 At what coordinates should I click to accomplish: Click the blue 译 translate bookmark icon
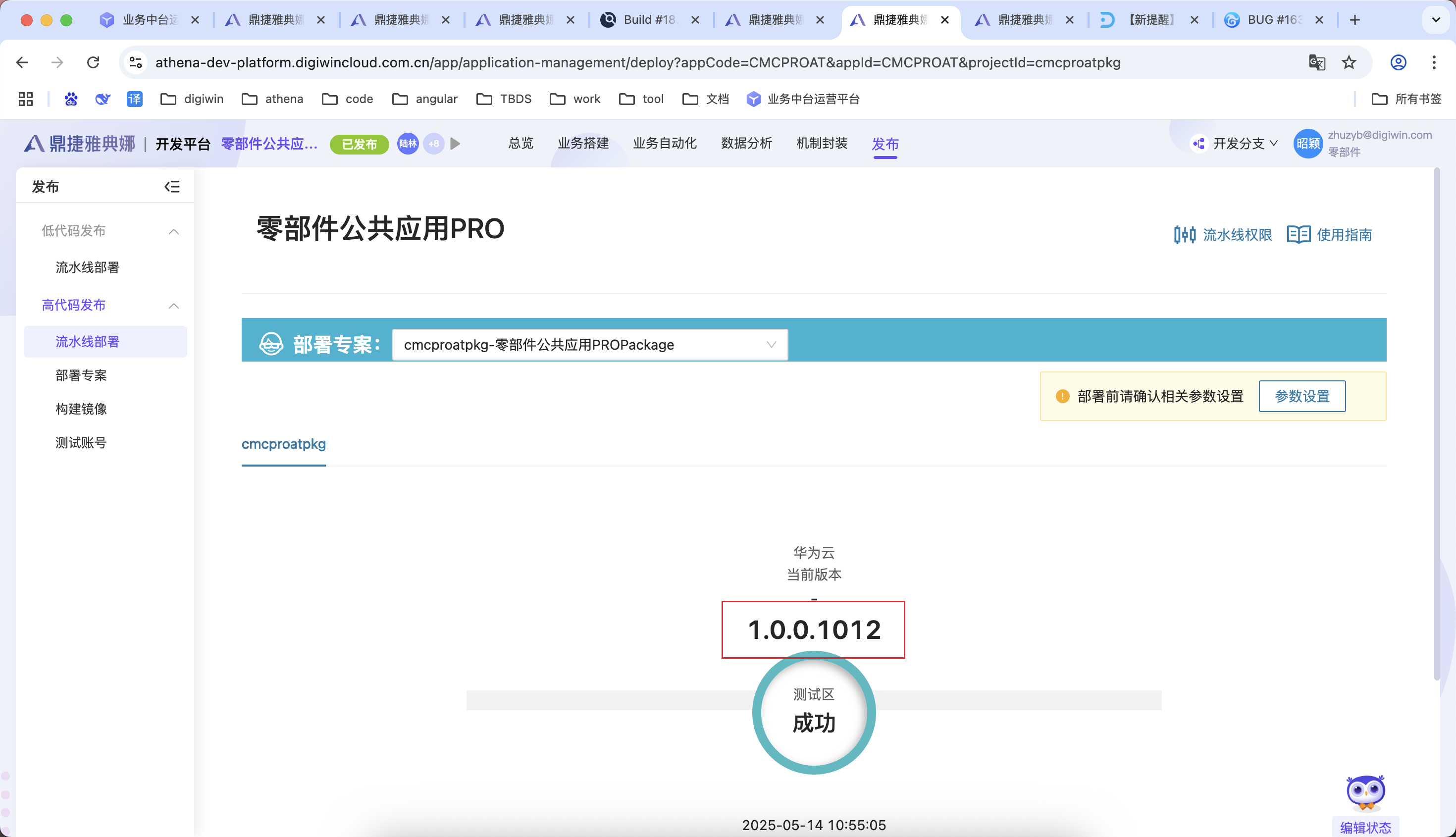click(x=135, y=99)
